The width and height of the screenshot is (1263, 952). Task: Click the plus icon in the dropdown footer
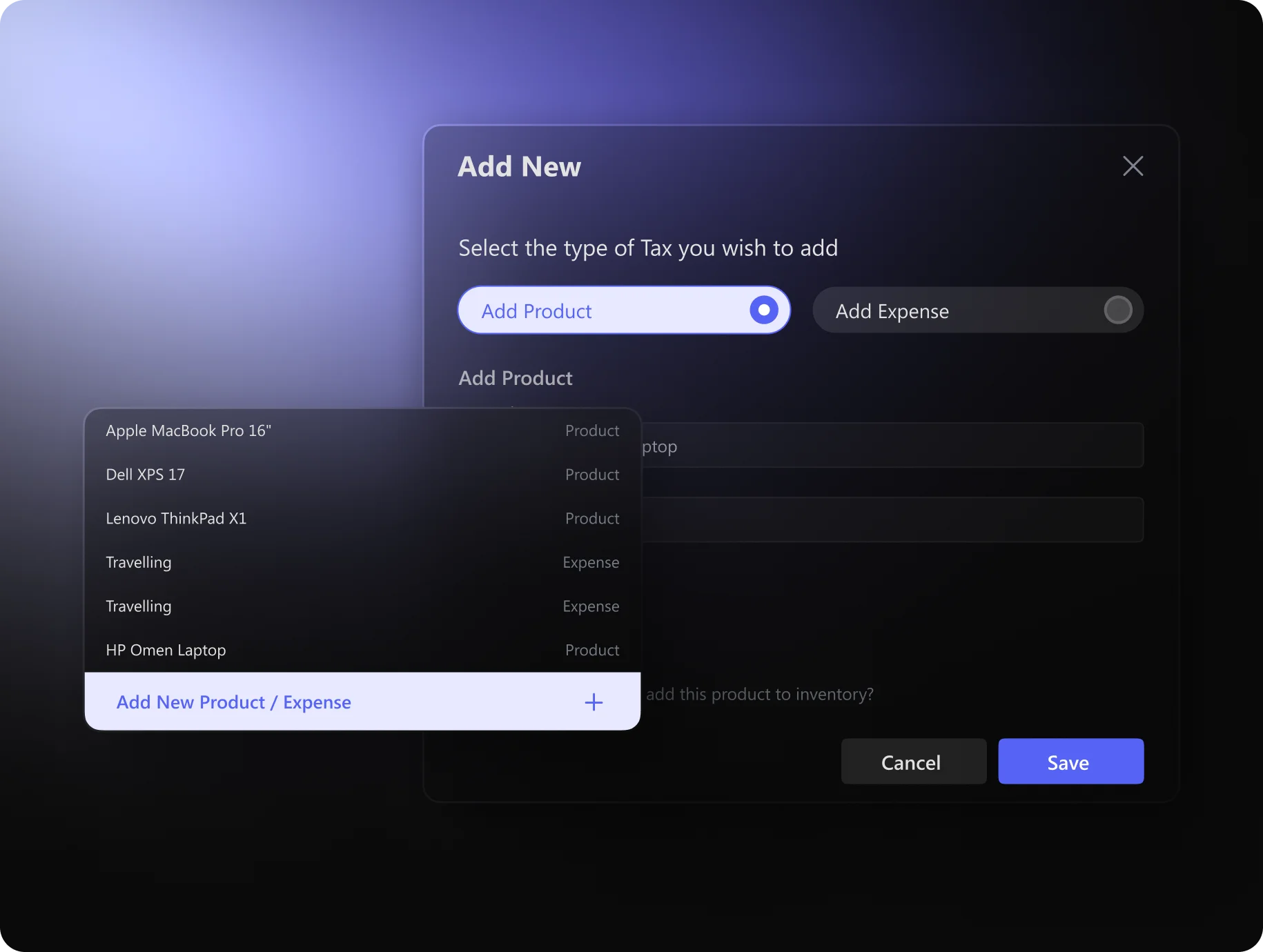click(x=594, y=702)
